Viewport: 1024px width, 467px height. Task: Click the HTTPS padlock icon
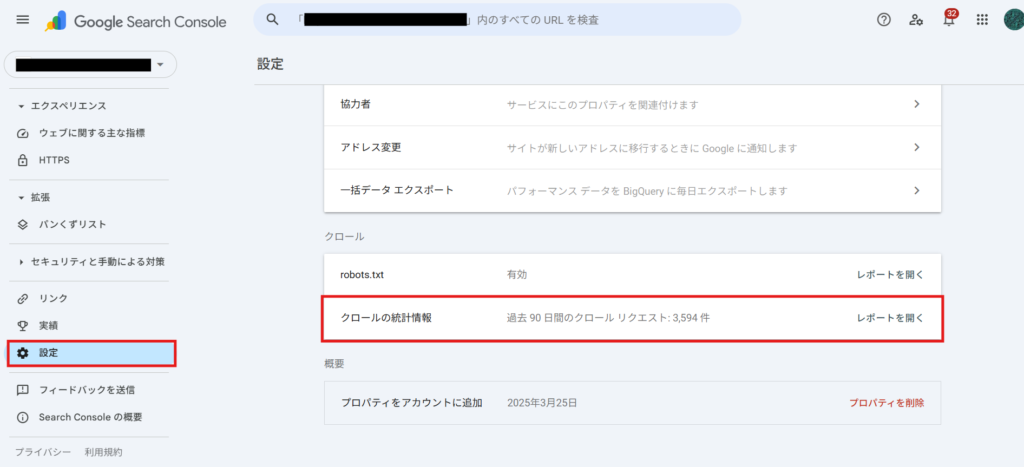[23, 160]
